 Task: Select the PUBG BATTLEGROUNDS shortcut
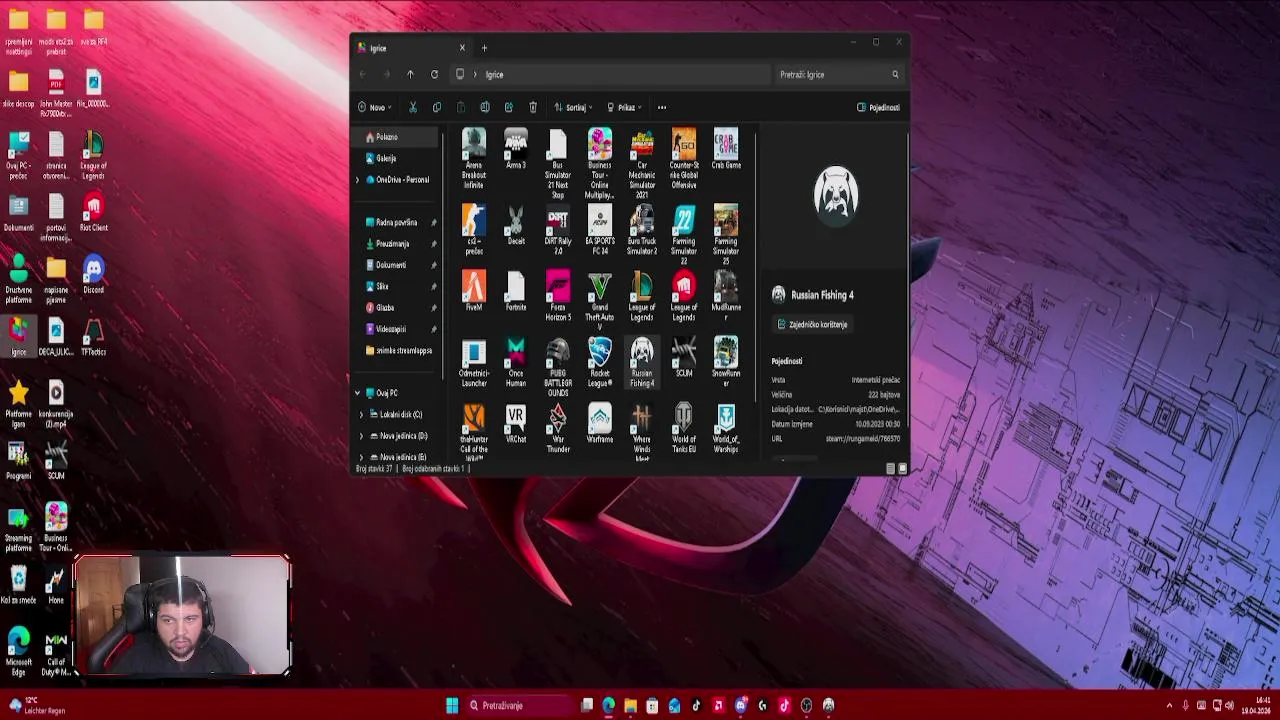558,368
